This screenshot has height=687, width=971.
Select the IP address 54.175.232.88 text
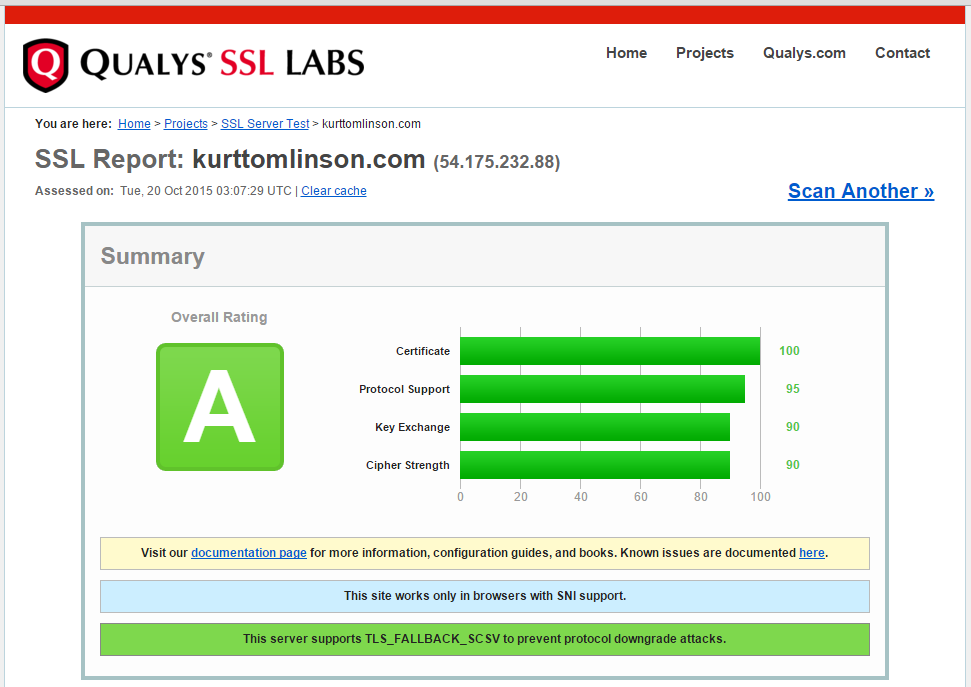pyautogui.click(x=497, y=162)
